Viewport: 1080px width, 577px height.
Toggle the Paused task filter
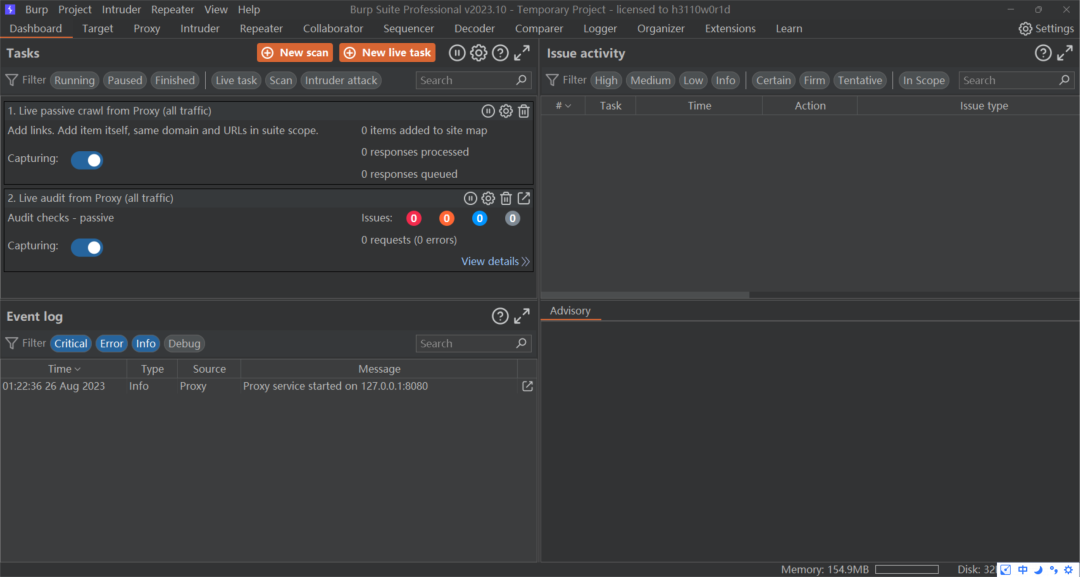(x=125, y=81)
